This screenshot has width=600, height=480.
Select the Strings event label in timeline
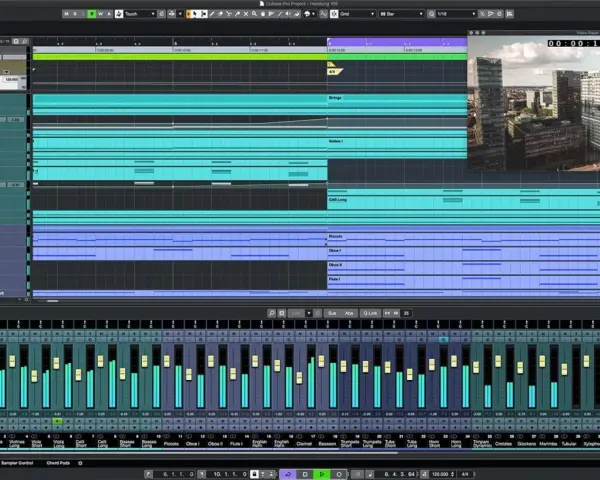(335, 98)
